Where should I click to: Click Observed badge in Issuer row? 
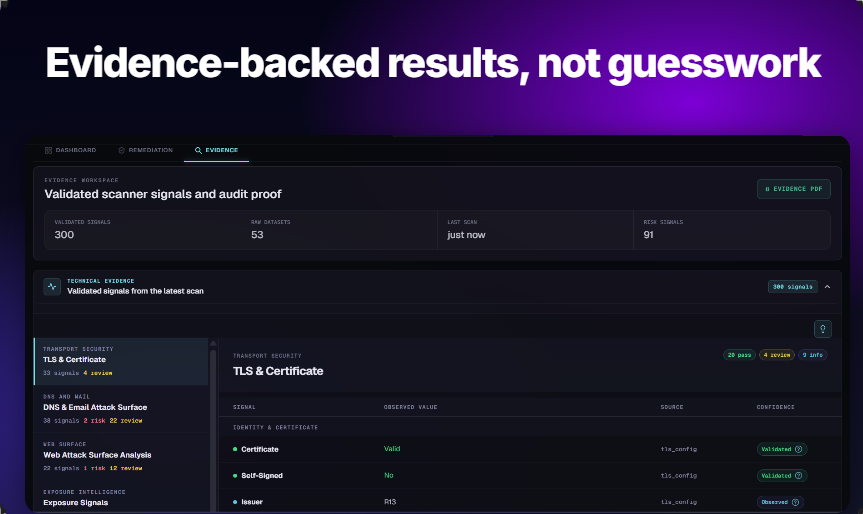click(780, 502)
